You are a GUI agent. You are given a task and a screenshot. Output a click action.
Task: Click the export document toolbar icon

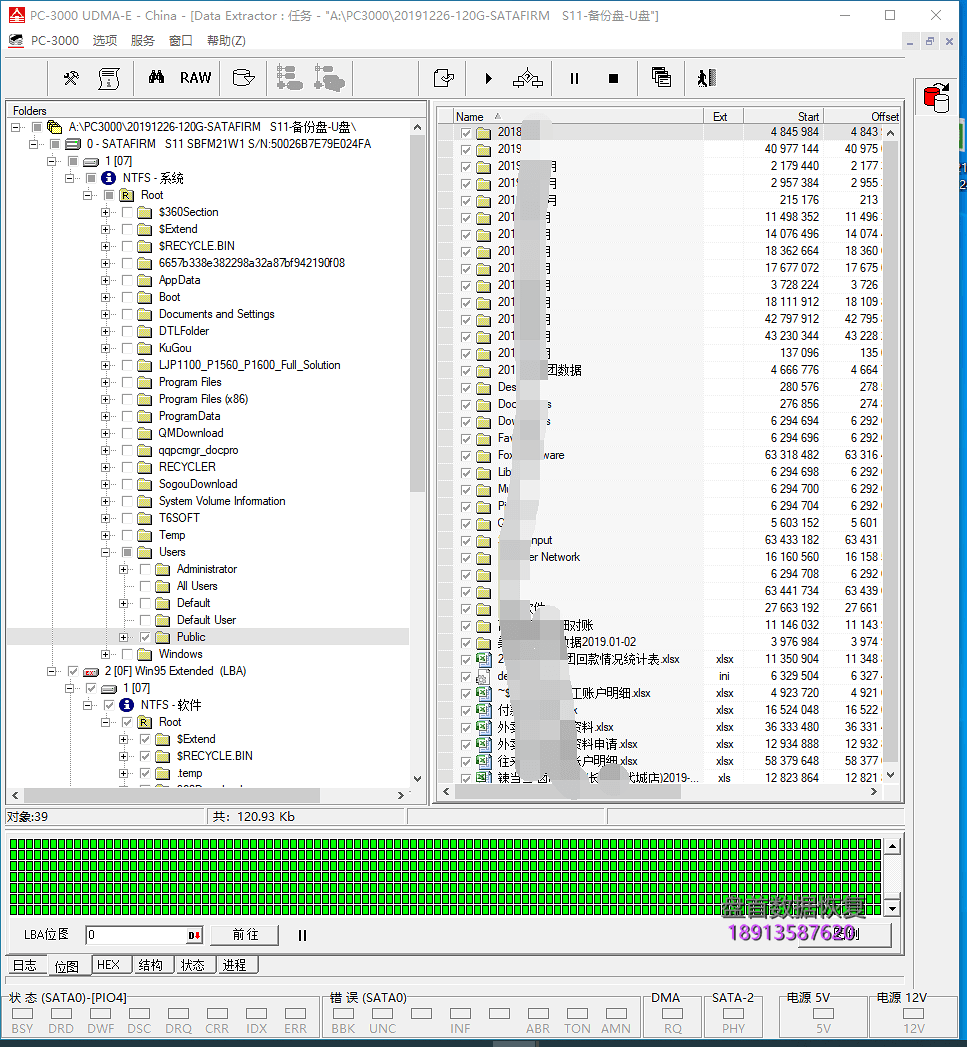443,78
